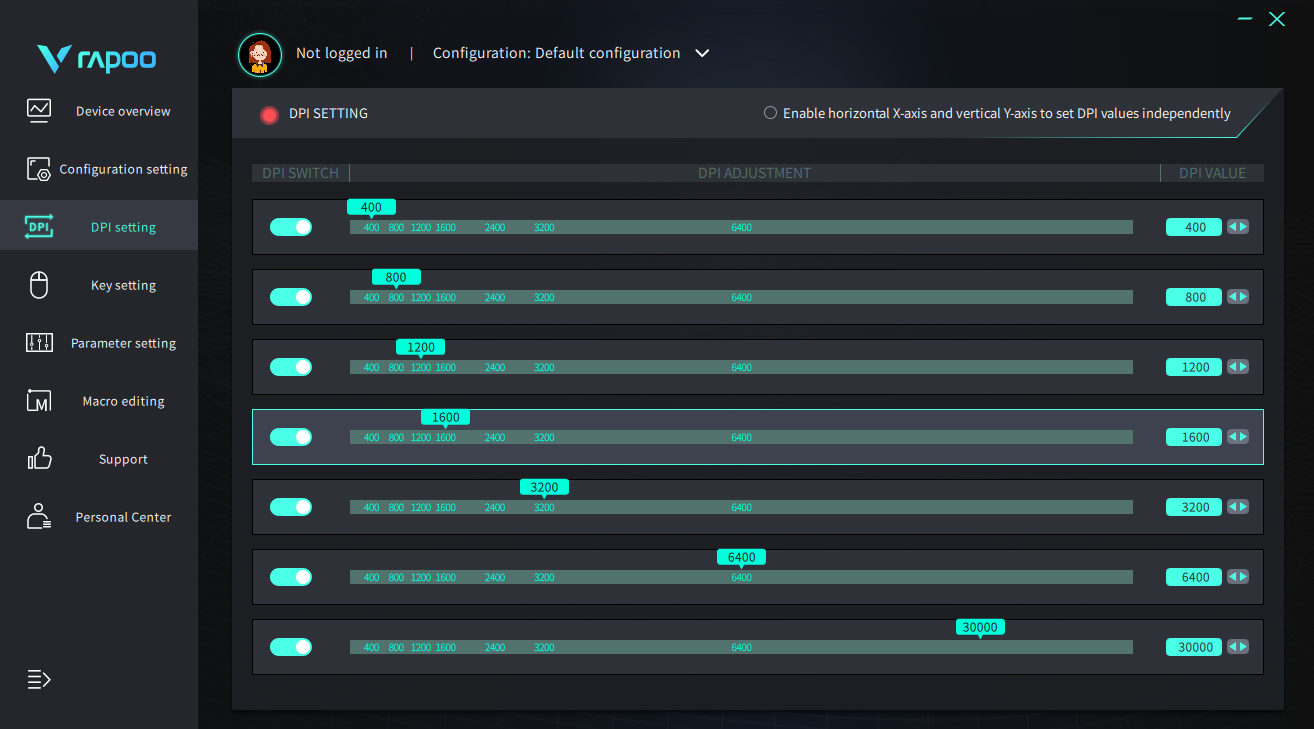Click the 1600 slider handle bubble

446,417
